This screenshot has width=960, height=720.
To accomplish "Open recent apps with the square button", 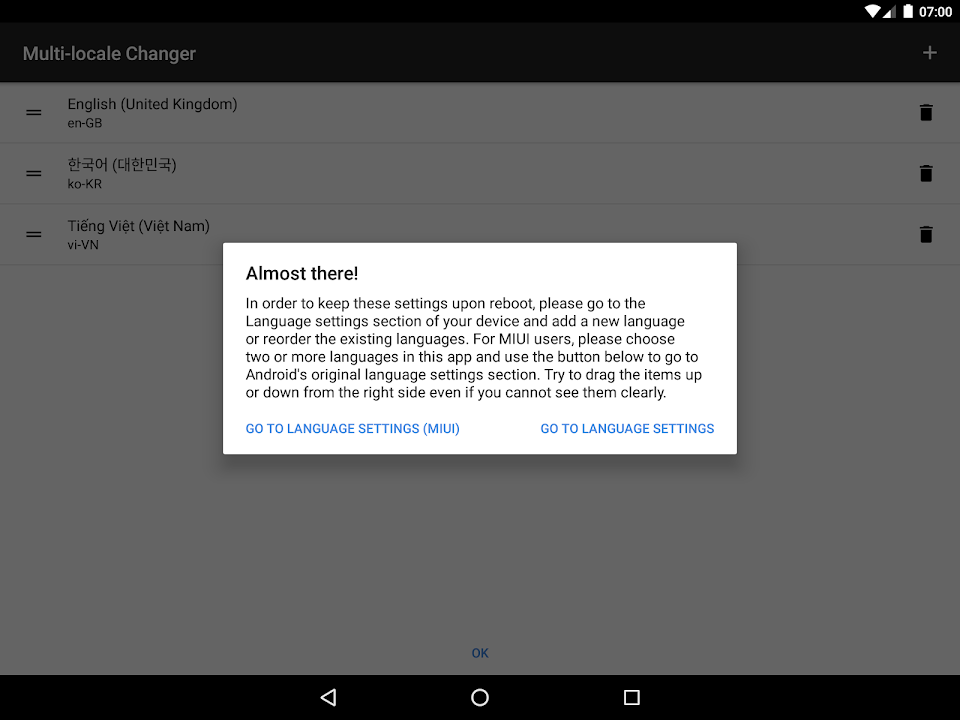I will point(631,698).
